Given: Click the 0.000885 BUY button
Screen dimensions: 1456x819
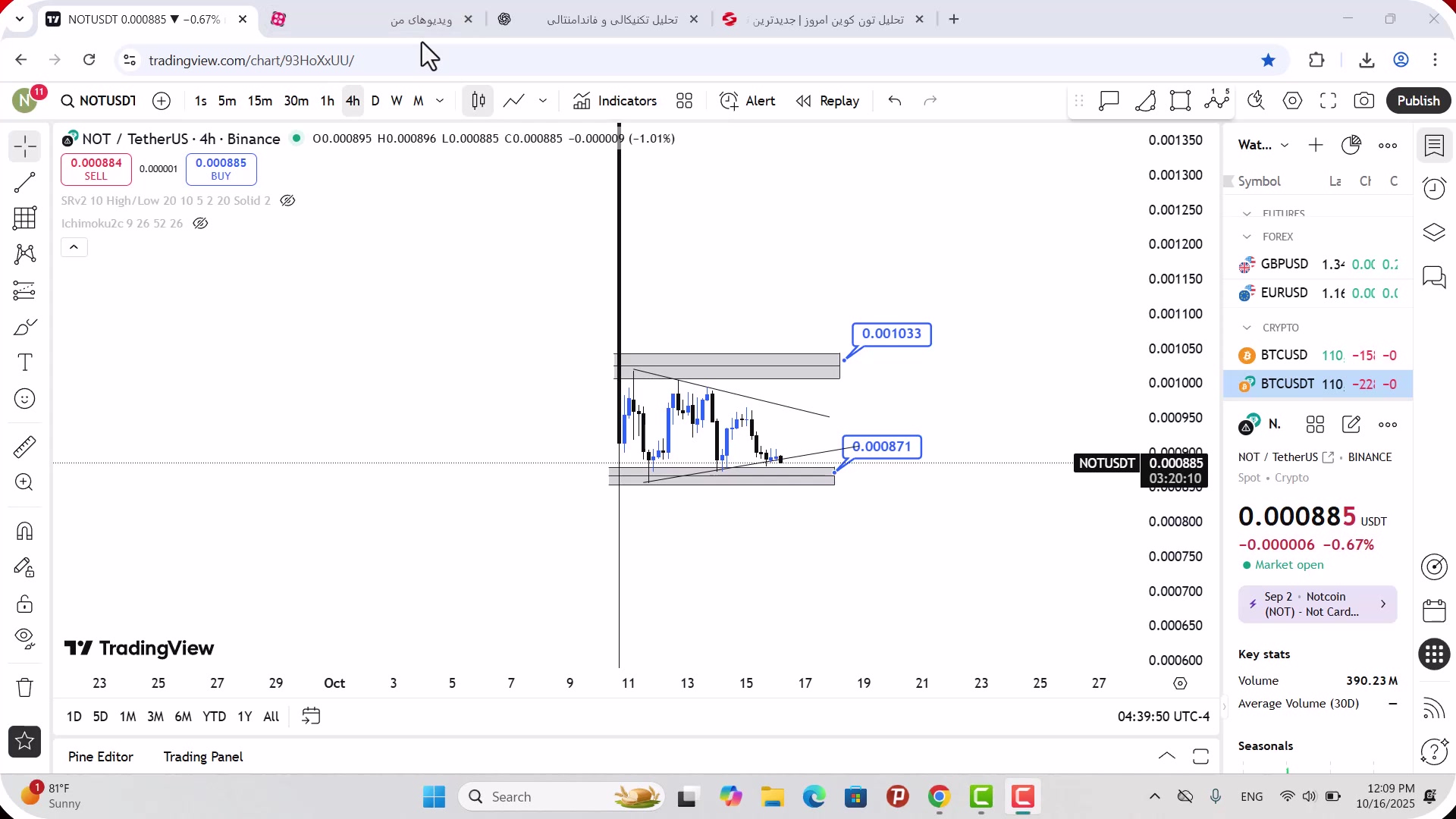Looking at the screenshot, I should point(221,169).
